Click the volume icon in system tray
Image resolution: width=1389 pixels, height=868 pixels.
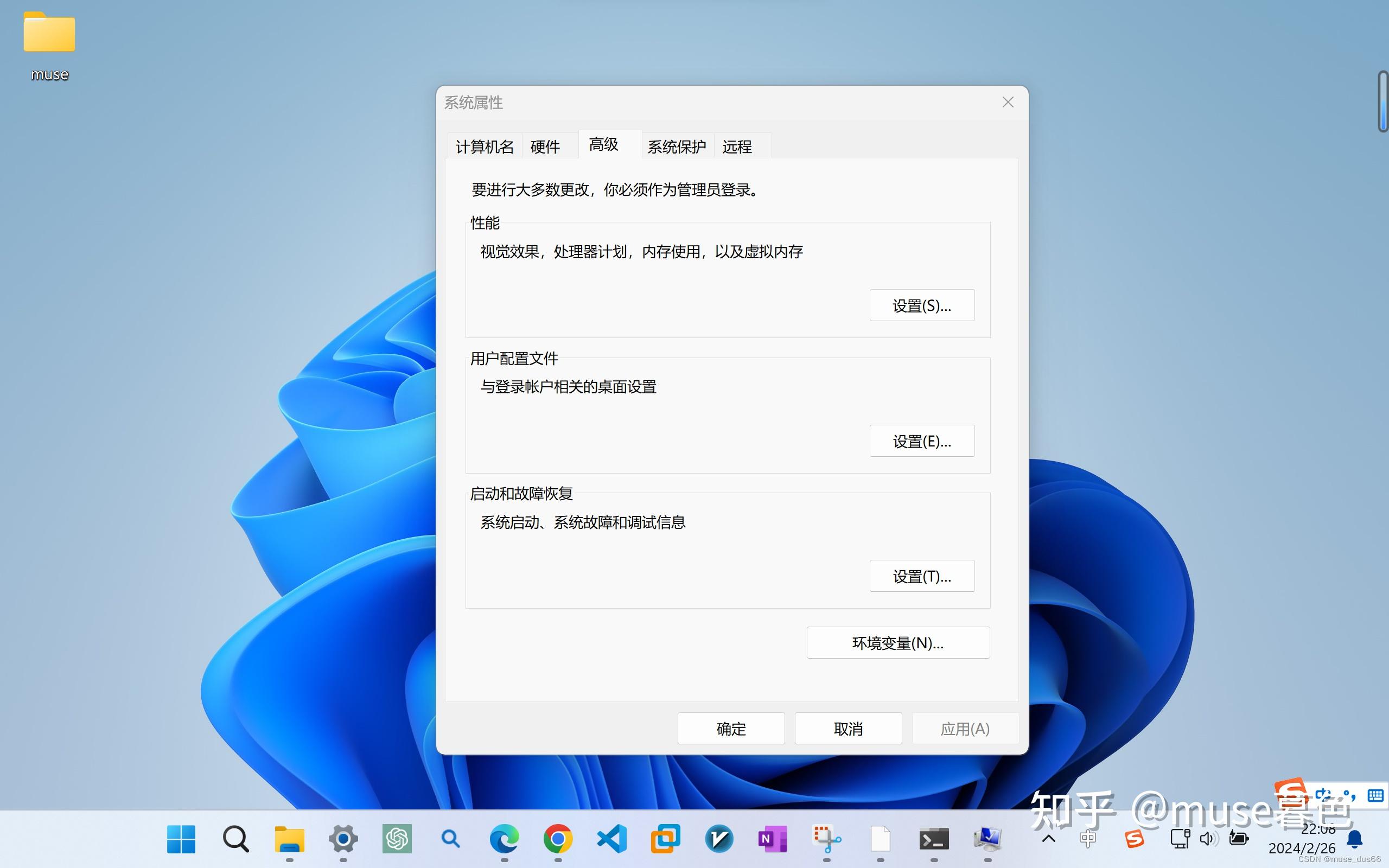[1209, 839]
